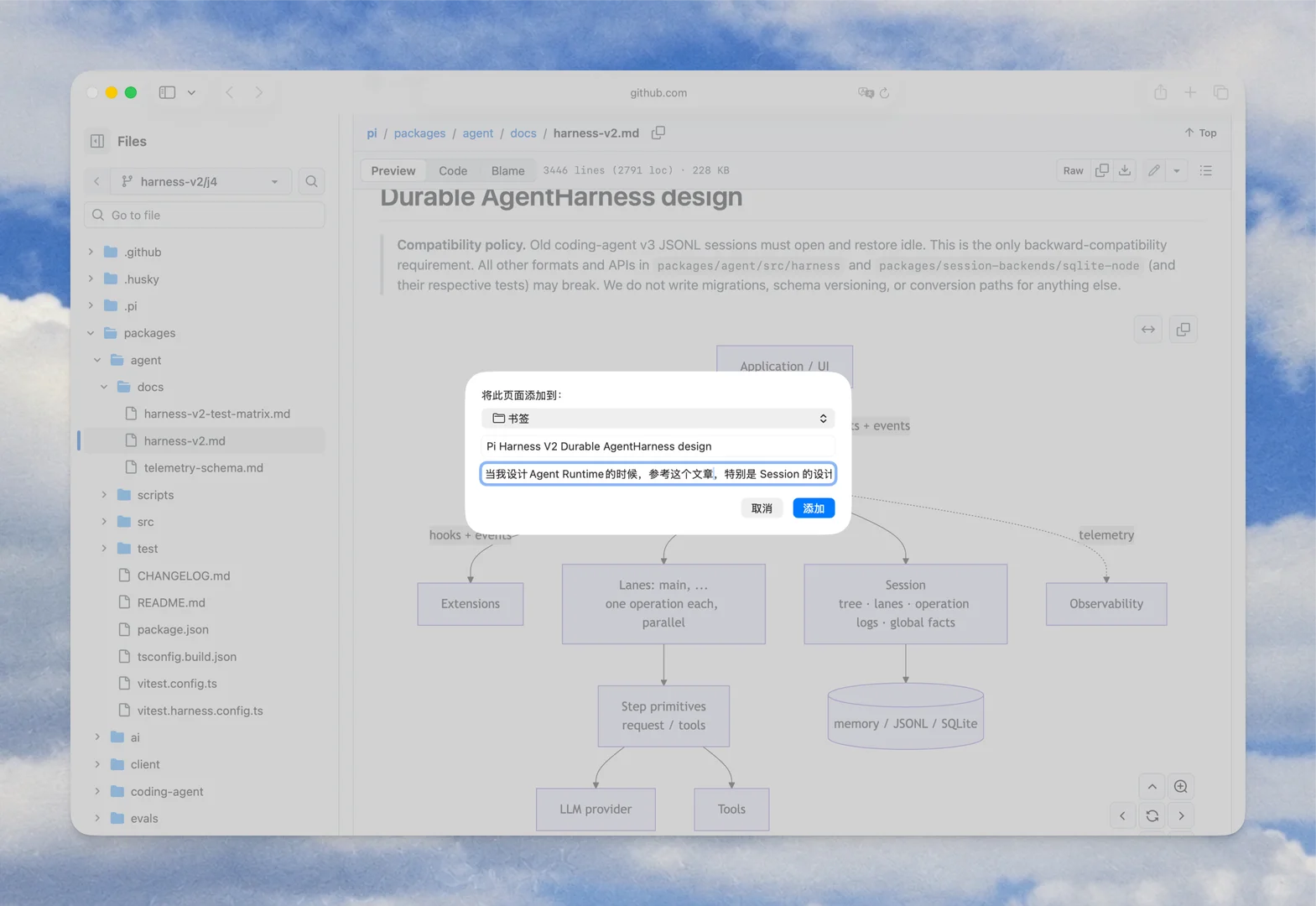Click the file search magnifier button
Screen dimensions: 1316x906
(x=311, y=181)
